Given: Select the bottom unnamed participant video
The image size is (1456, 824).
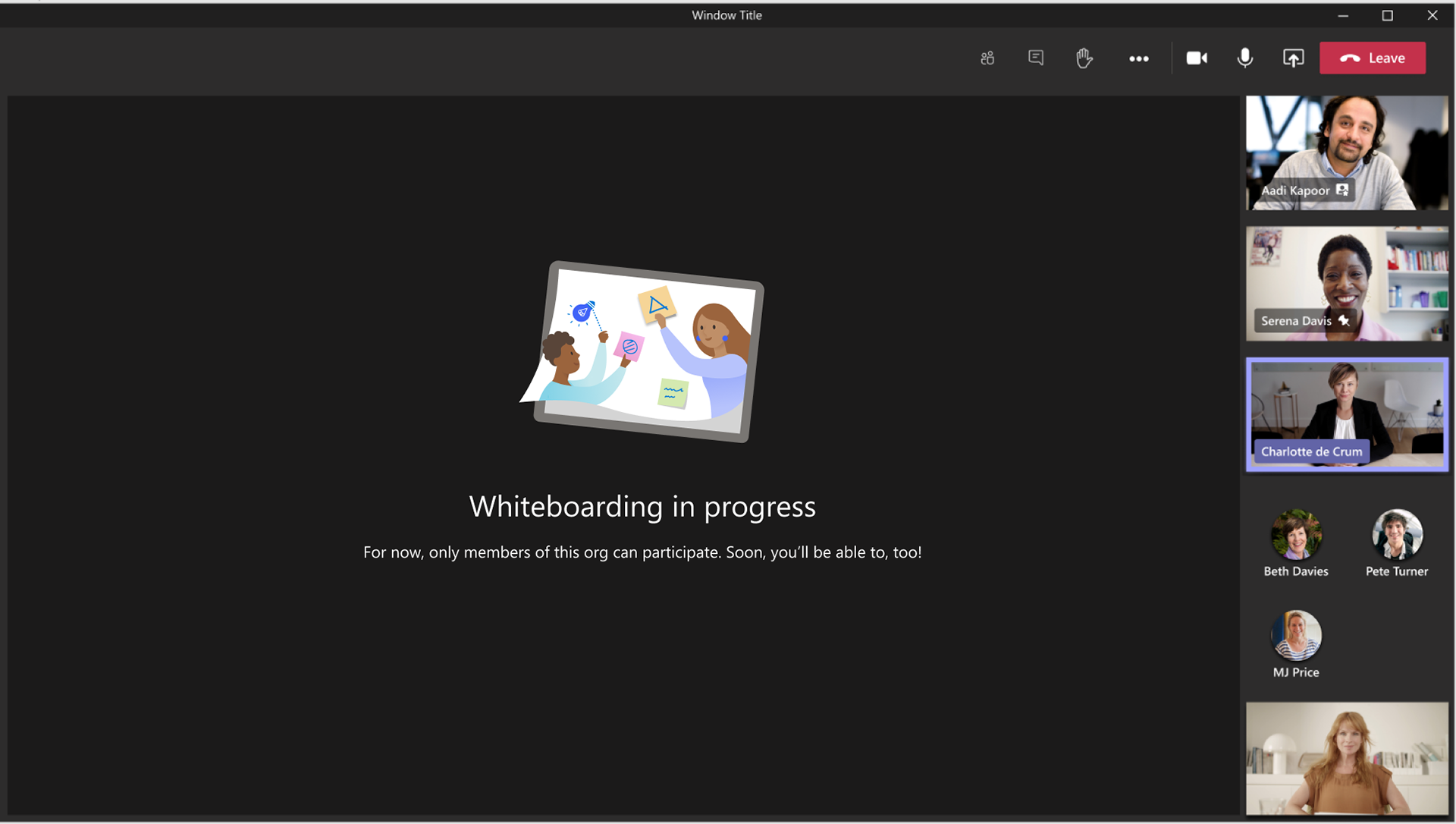Looking at the screenshot, I should coord(1347,758).
